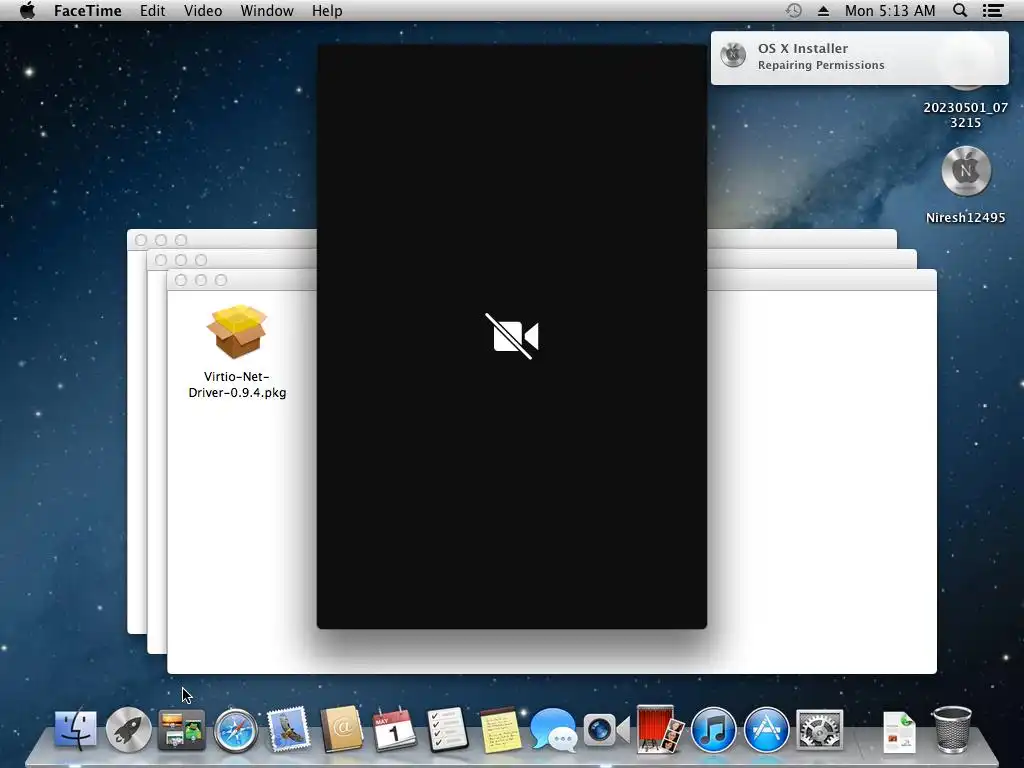Open Contacts address book in Dock
1024x768 pixels.
(x=341, y=729)
